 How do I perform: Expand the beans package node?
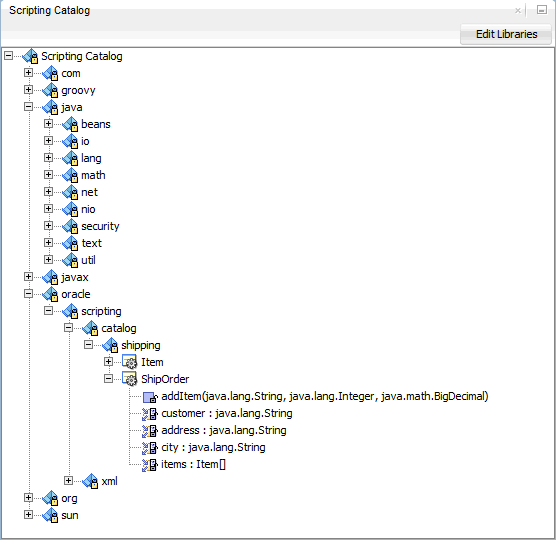coord(49,124)
